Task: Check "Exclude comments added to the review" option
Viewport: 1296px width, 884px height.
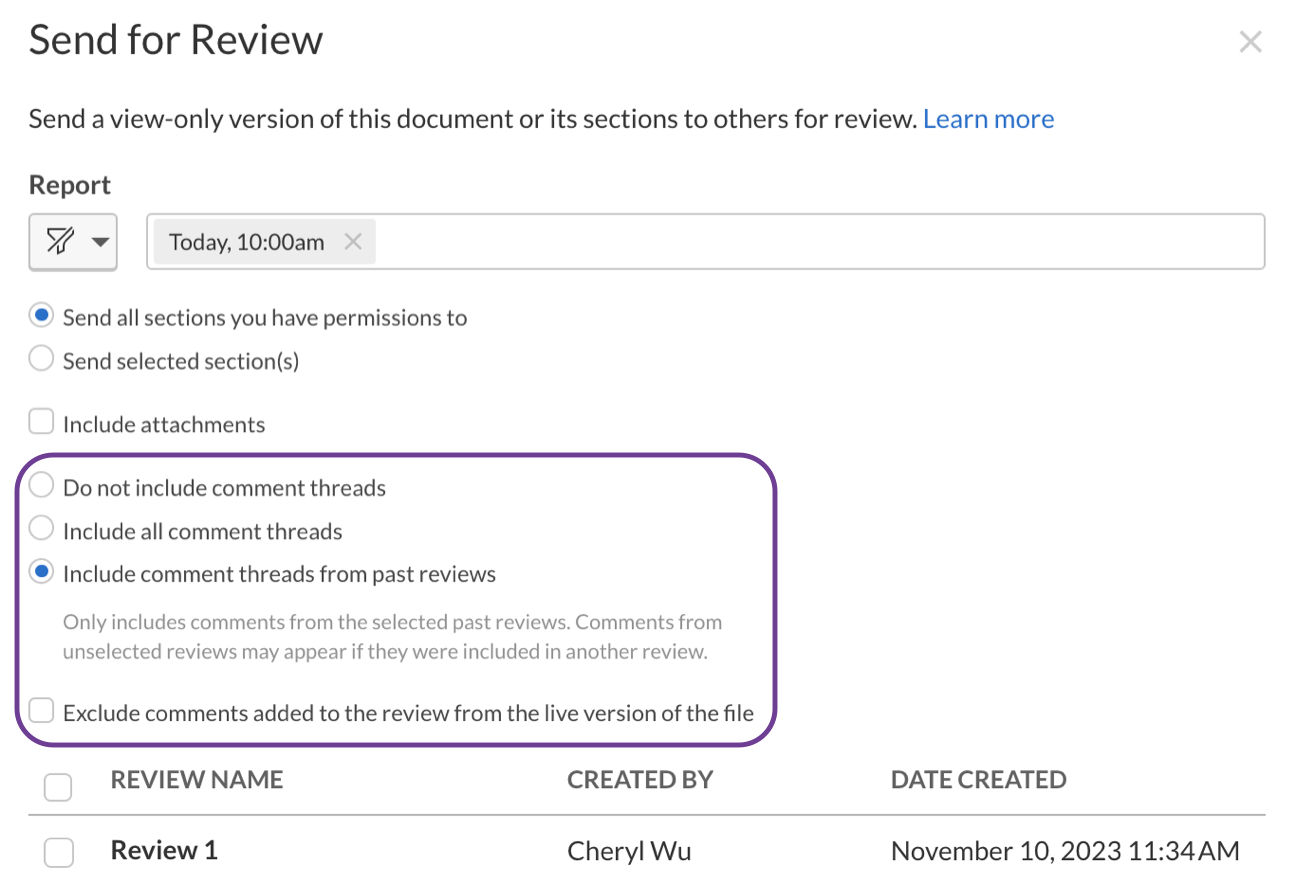Action: coord(41,709)
